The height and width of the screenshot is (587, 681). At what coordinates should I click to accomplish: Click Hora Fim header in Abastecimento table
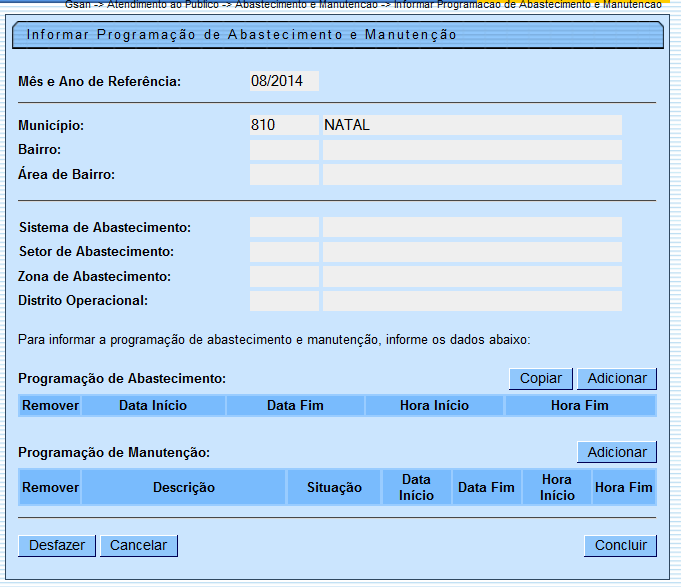pos(579,405)
